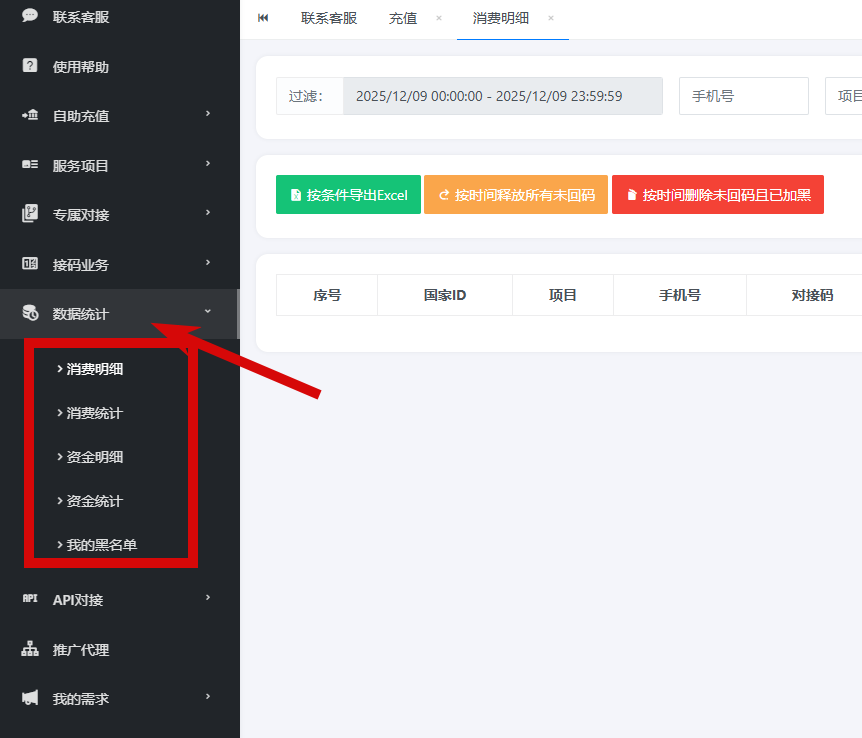
Task: Open 我的黑名单 submenu item
Action: click(101, 545)
